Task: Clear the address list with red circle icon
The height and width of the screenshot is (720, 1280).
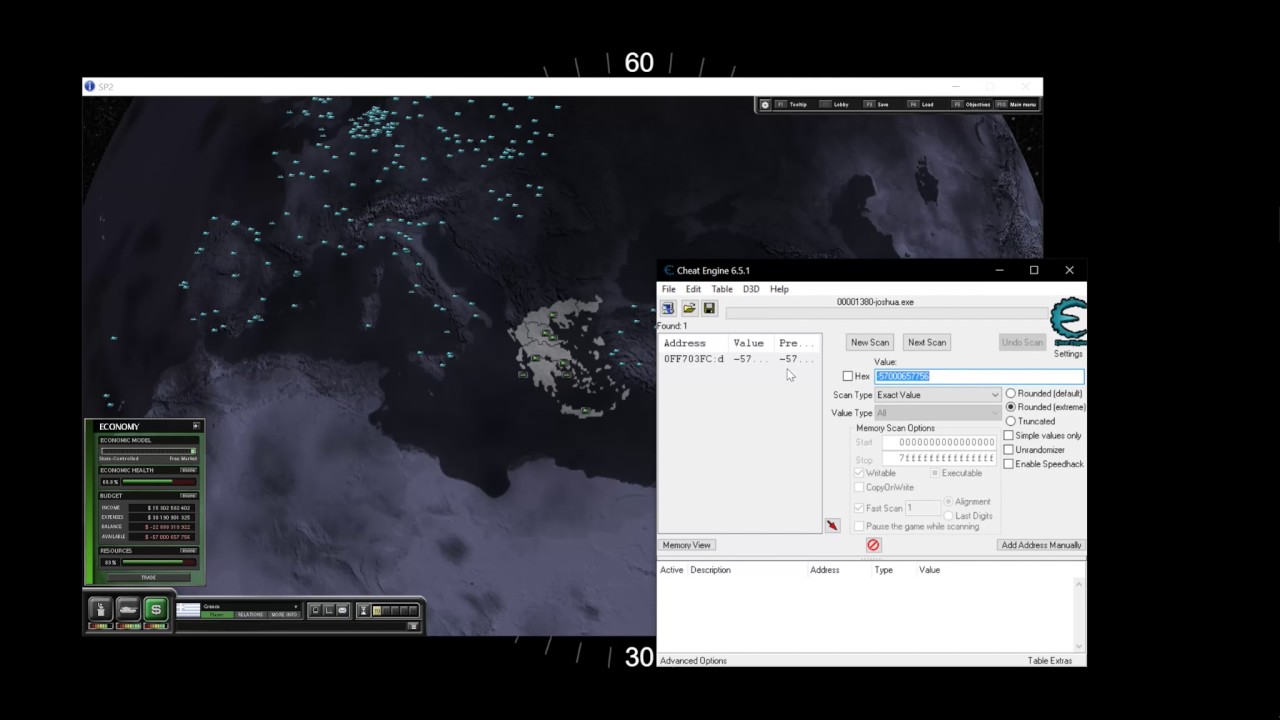Action: [873, 545]
